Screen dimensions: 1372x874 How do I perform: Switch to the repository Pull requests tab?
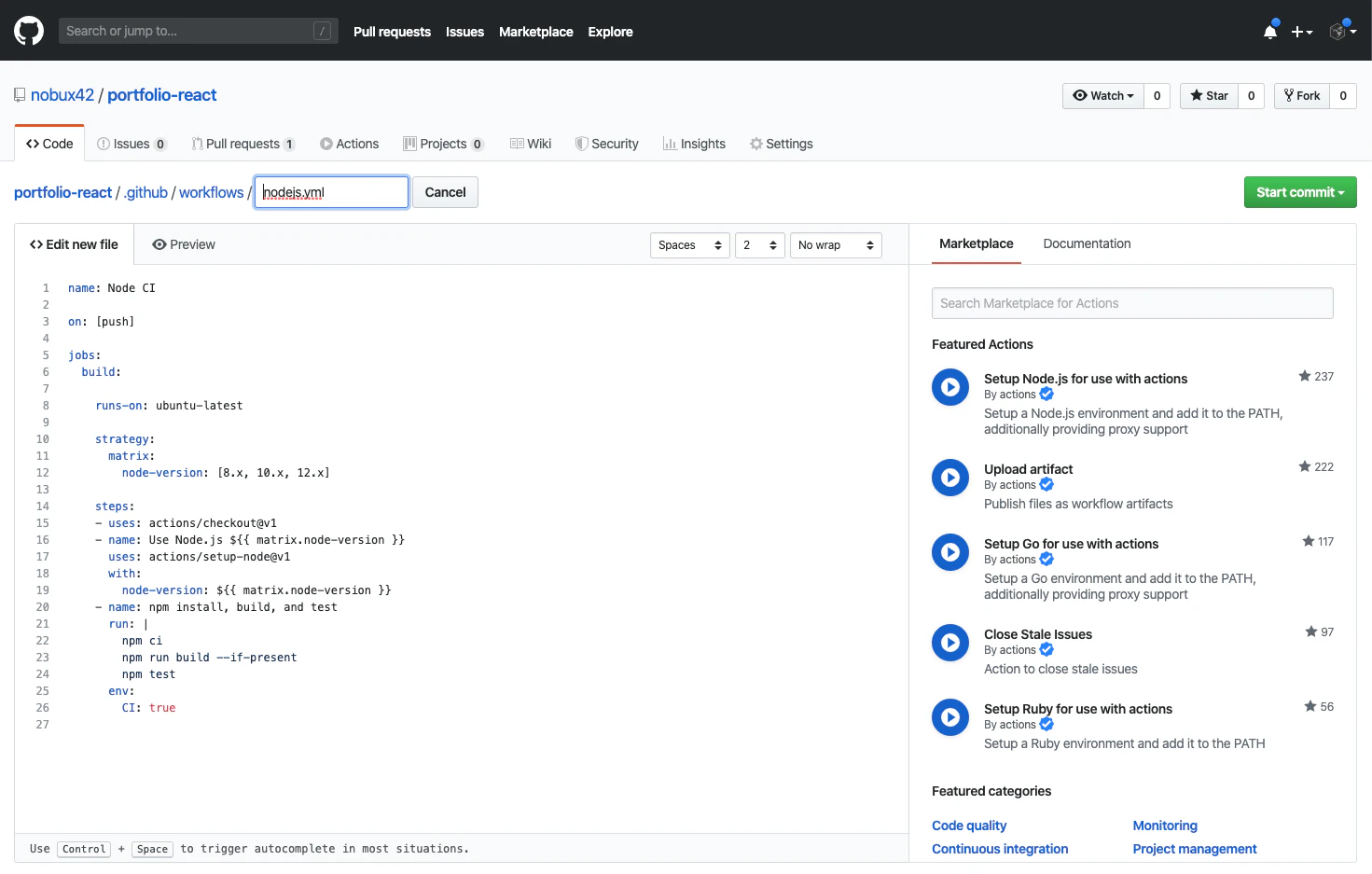(x=243, y=144)
